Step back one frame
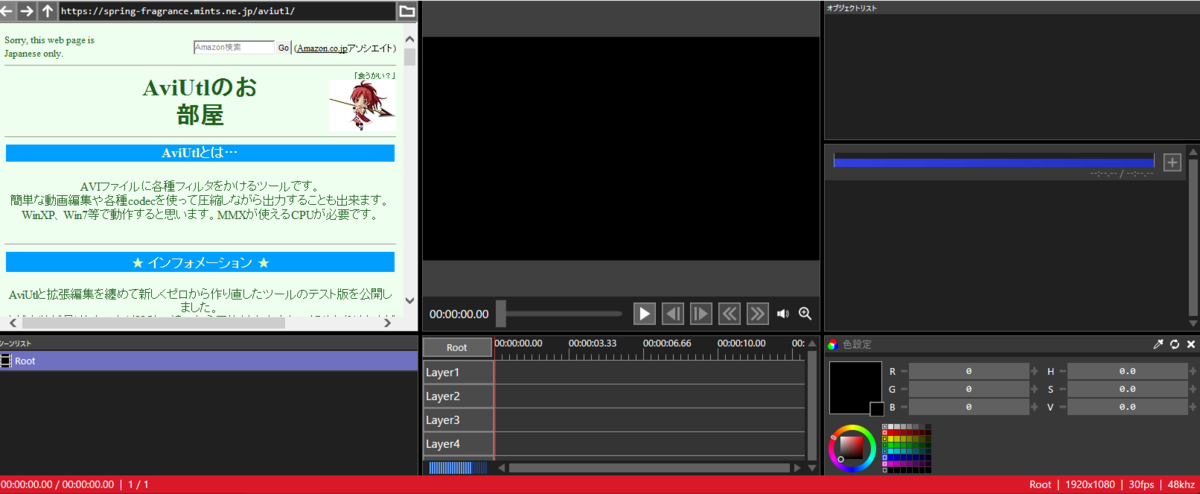 (x=674, y=313)
